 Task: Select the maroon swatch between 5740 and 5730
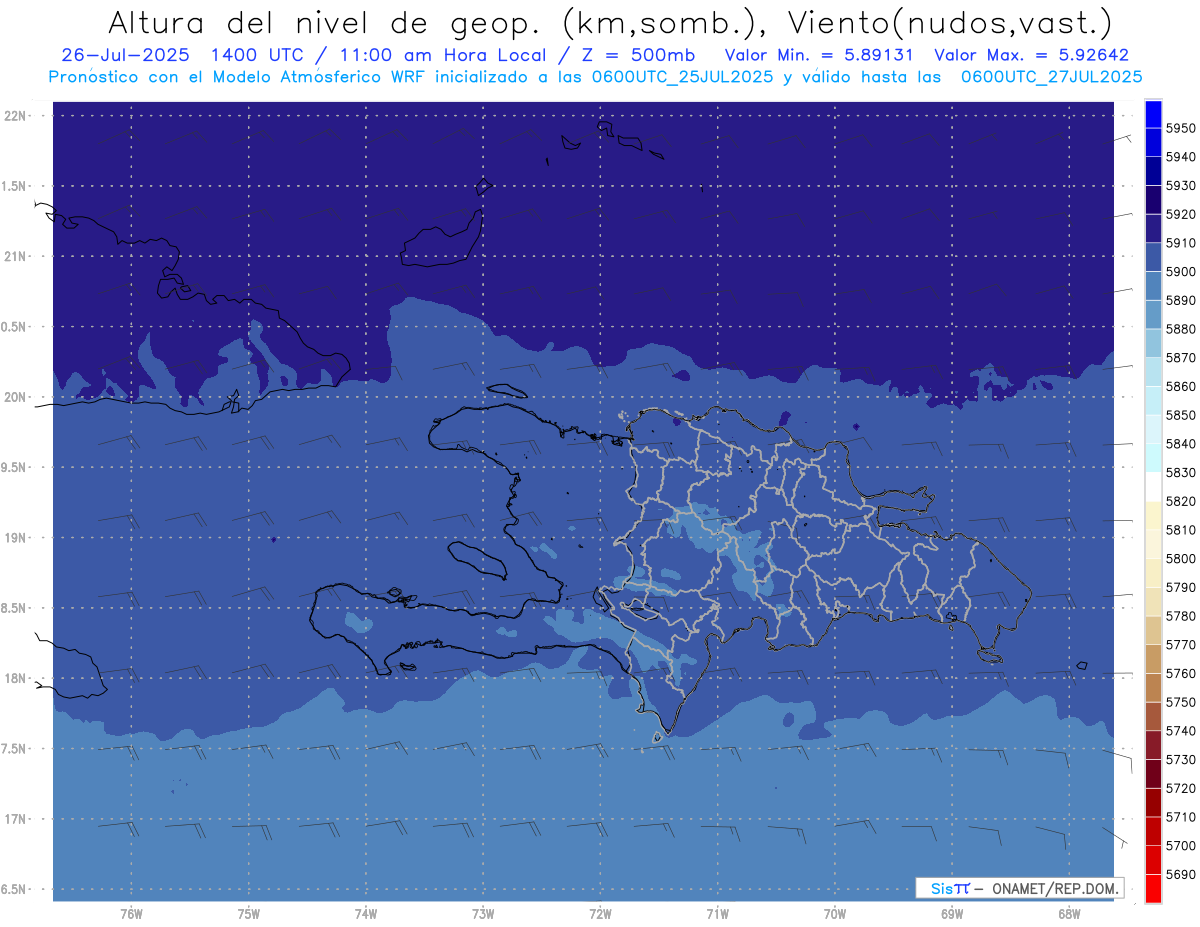coord(1153,745)
